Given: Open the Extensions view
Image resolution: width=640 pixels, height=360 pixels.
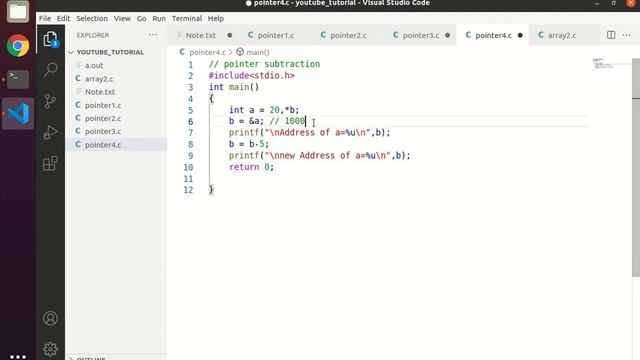Looking at the screenshot, I should 51,164.
